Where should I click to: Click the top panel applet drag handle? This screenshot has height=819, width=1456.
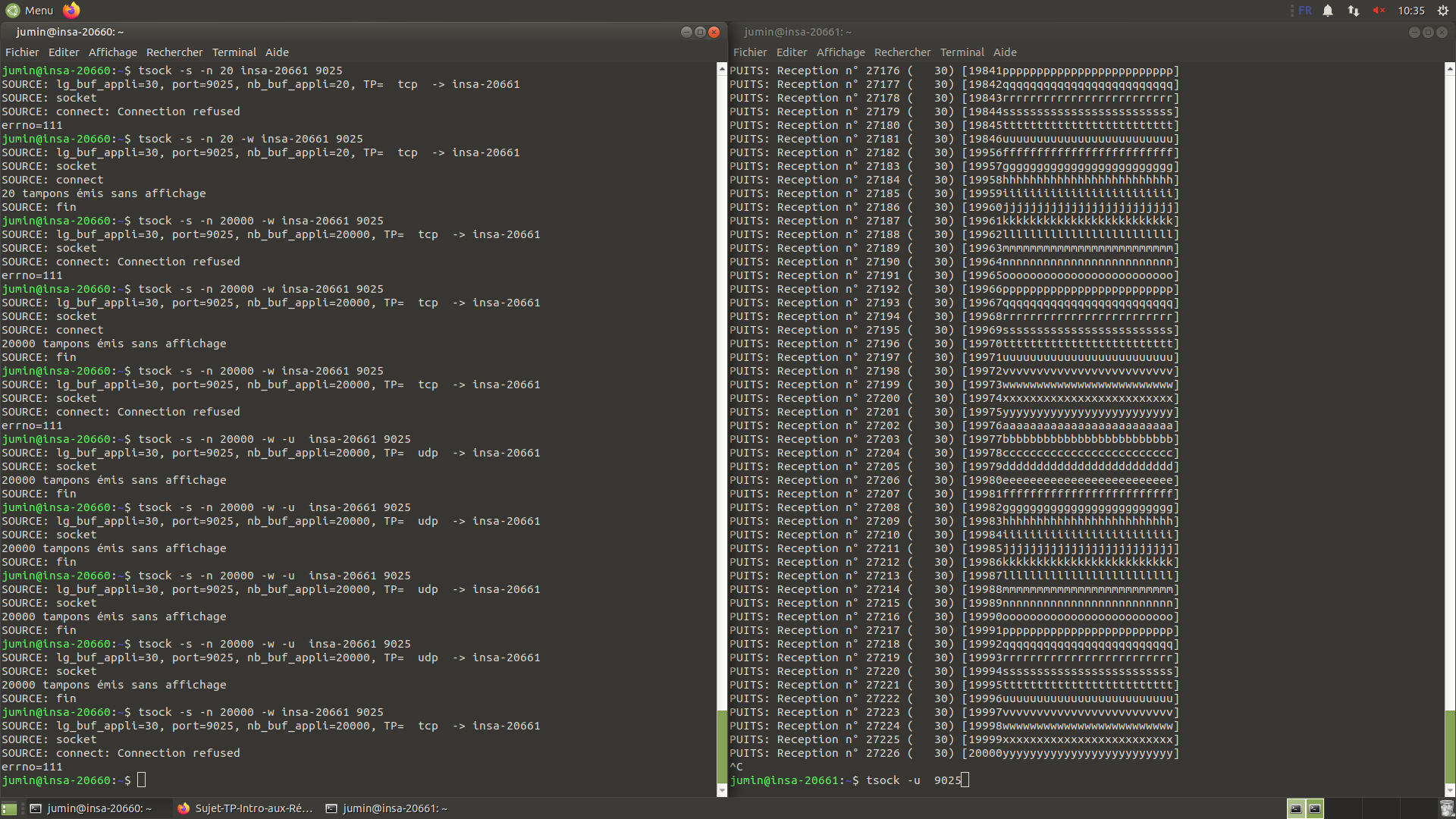pyautogui.click(x=1291, y=11)
